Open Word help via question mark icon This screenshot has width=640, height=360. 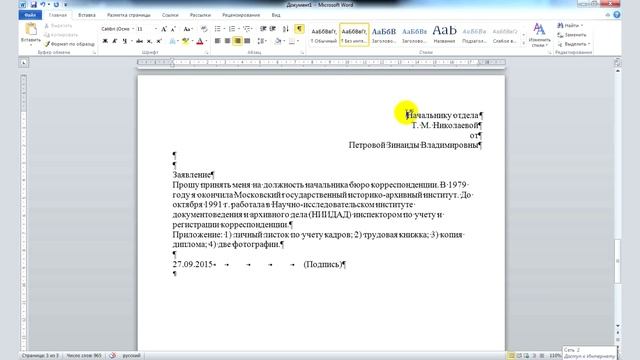(x=617, y=15)
